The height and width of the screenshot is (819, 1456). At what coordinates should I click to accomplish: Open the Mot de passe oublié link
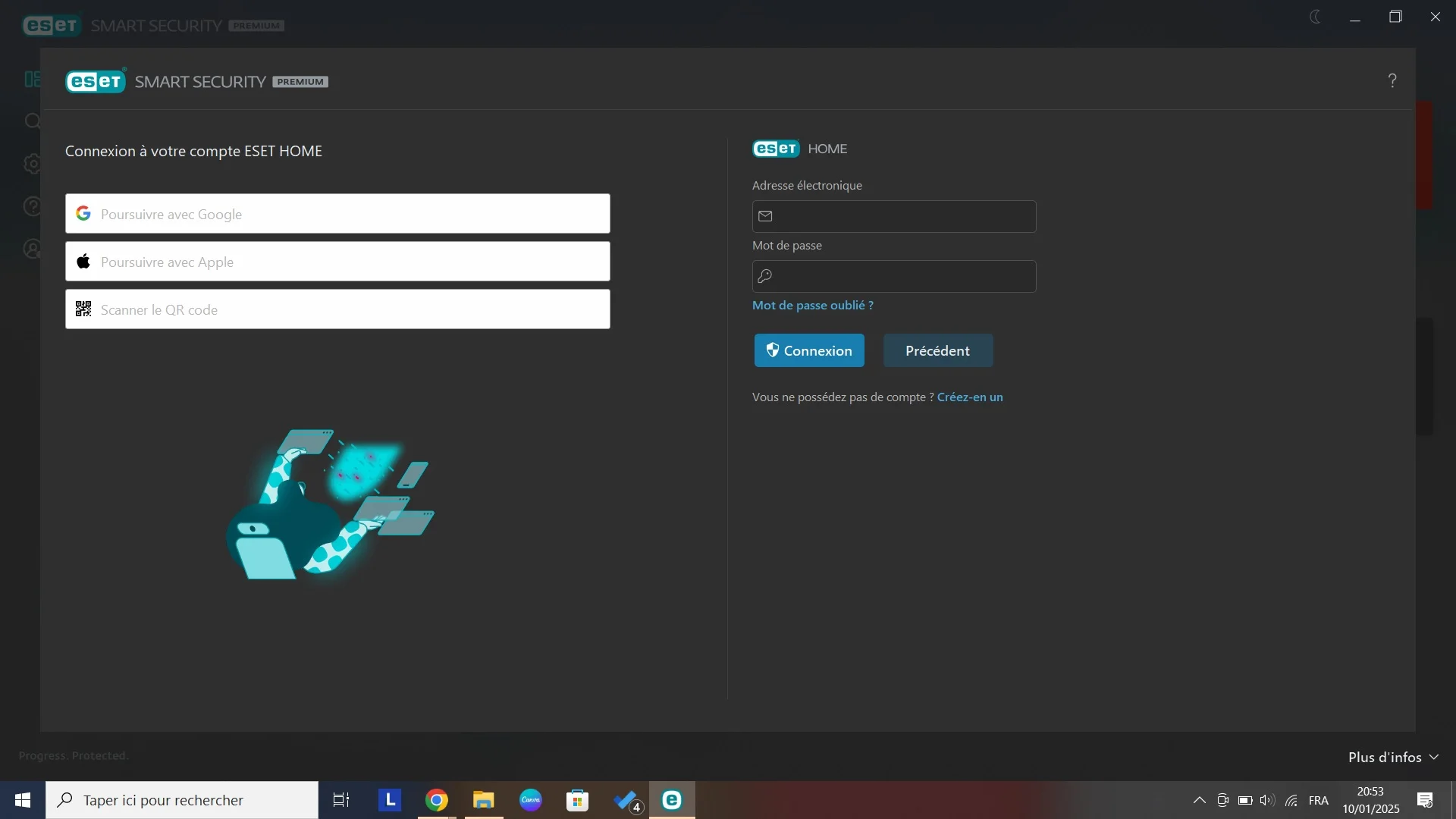pyautogui.click(x=813, y=306)
